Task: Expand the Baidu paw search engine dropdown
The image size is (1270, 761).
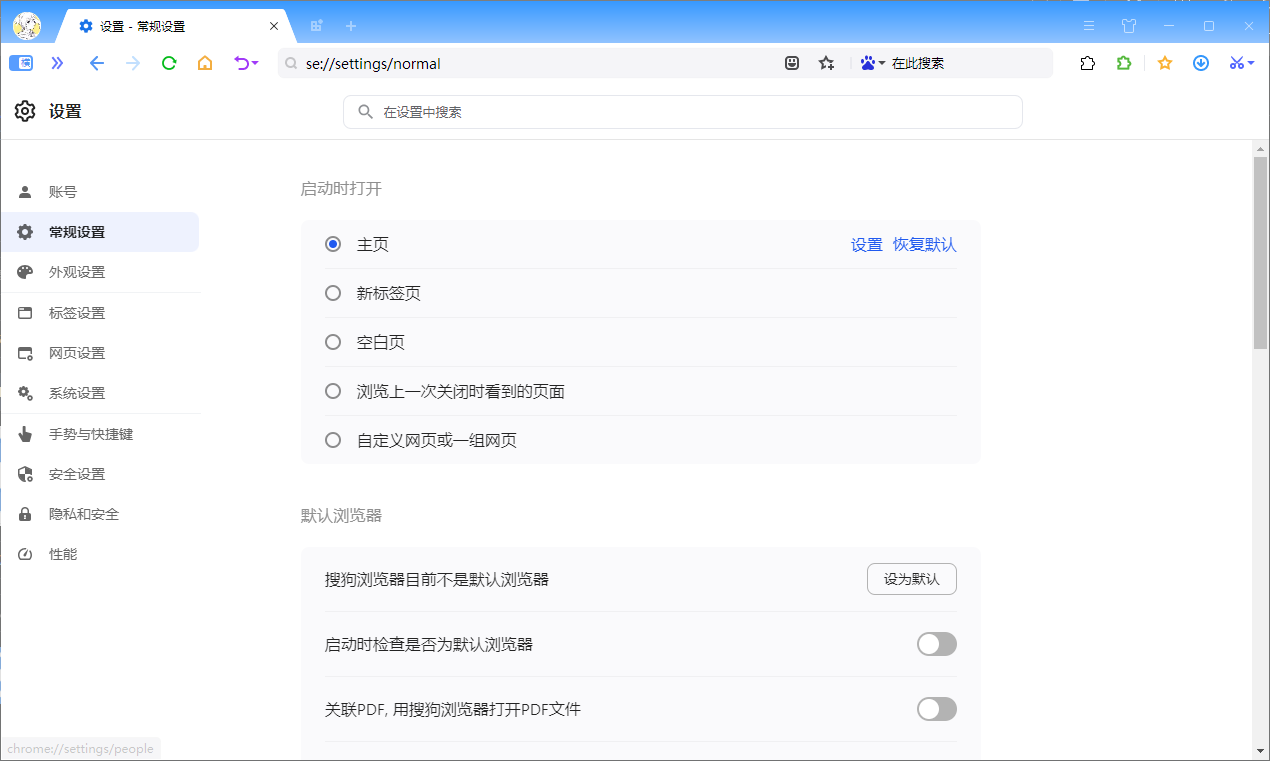Action: click(x=873, y=63)
